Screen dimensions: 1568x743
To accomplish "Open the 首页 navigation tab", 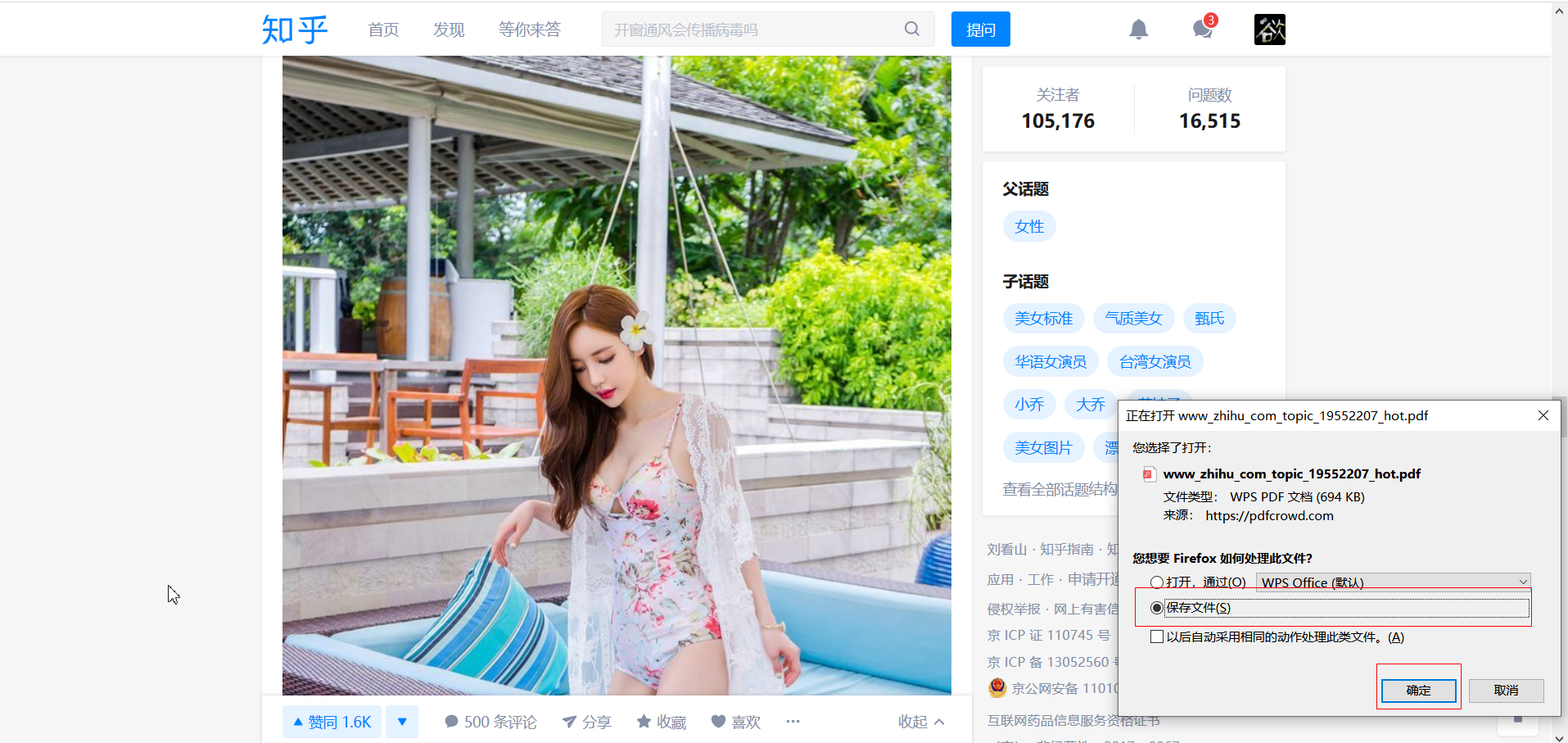I will point(383,30).
